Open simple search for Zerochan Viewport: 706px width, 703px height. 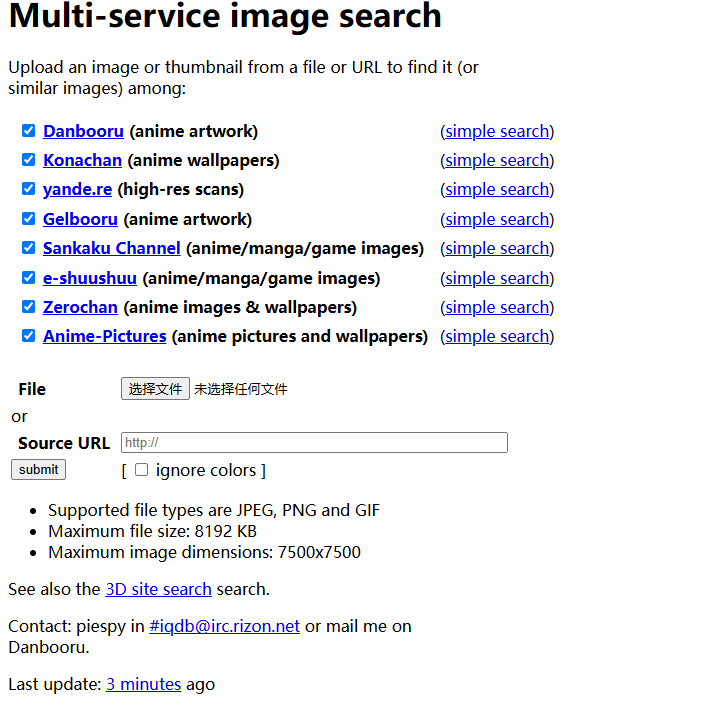pos(497,307)
